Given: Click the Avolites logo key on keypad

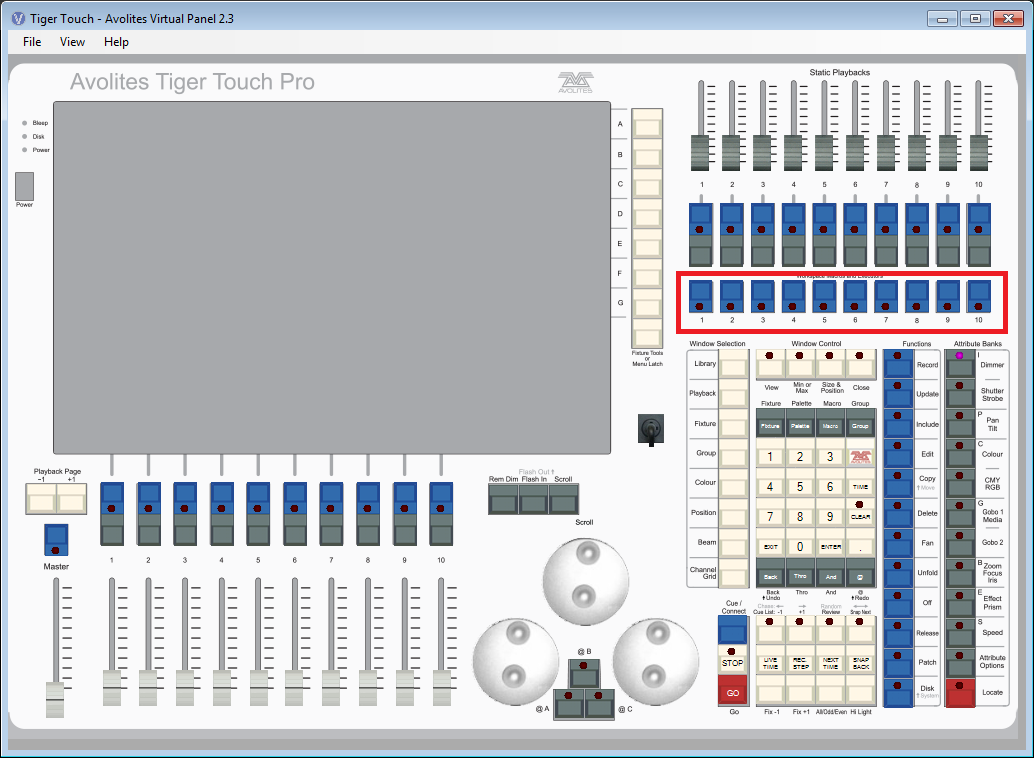Looking at the screenshot, I should tap(860, 457).
